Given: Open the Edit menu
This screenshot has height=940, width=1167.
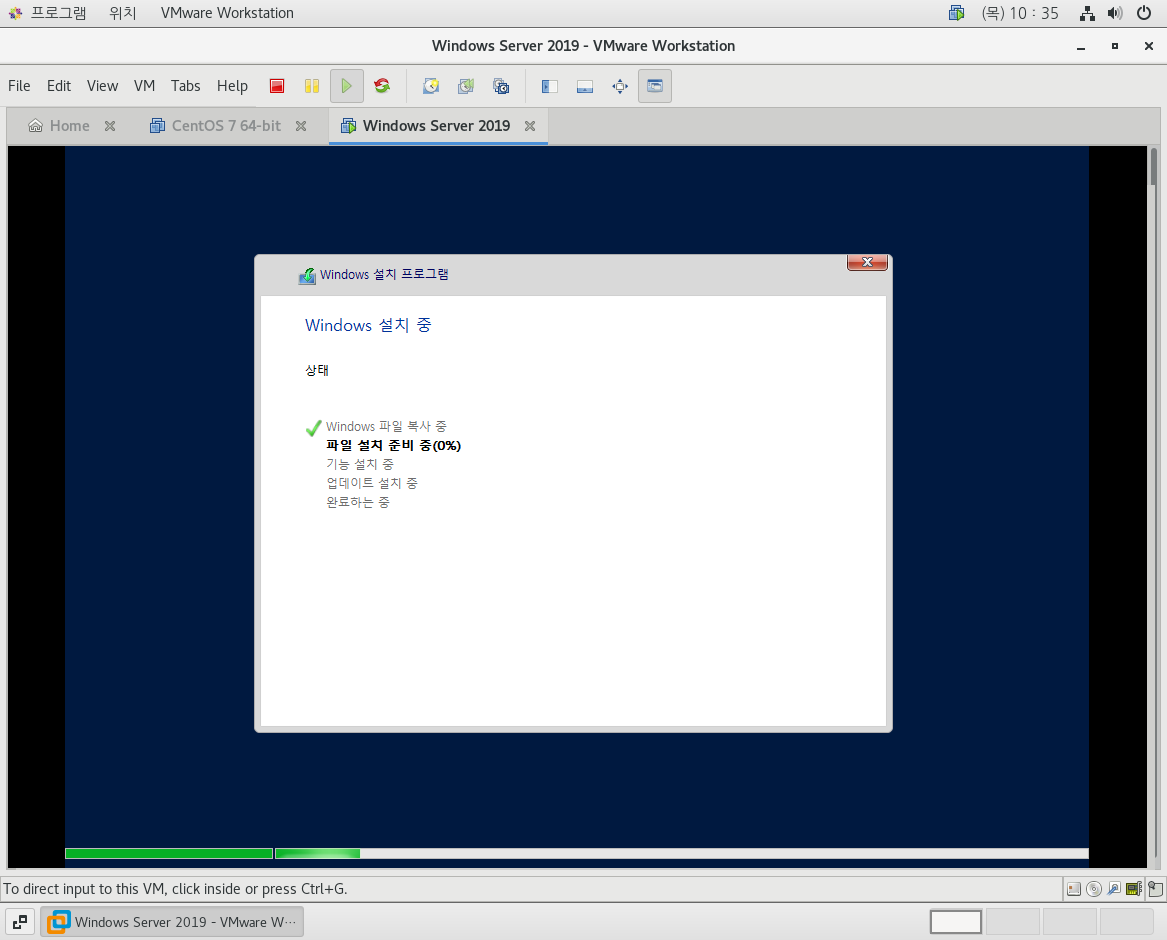Looking at the screenshot, I should coord(59,86).
